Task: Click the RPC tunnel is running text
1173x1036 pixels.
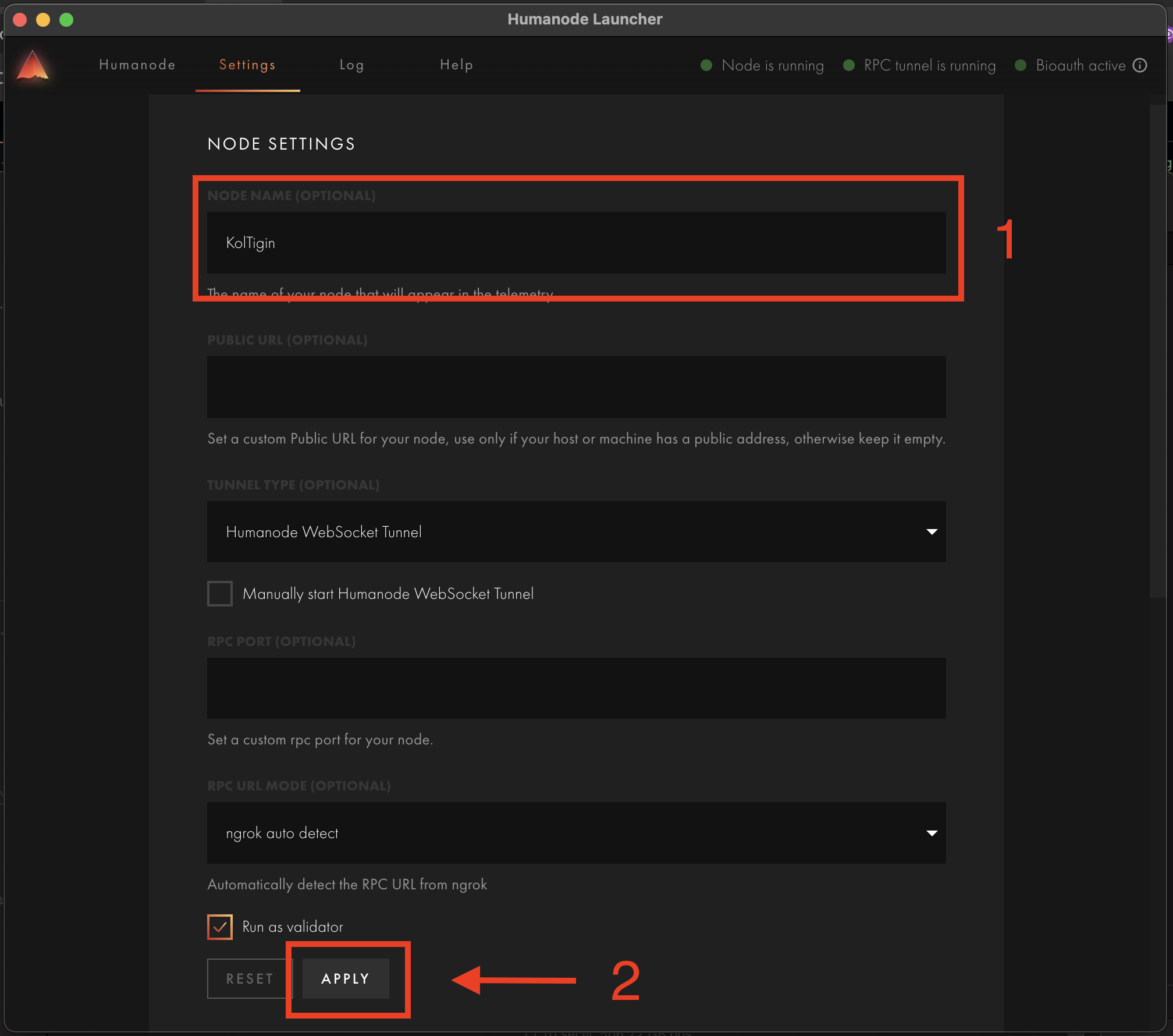Action: (930, 65)
